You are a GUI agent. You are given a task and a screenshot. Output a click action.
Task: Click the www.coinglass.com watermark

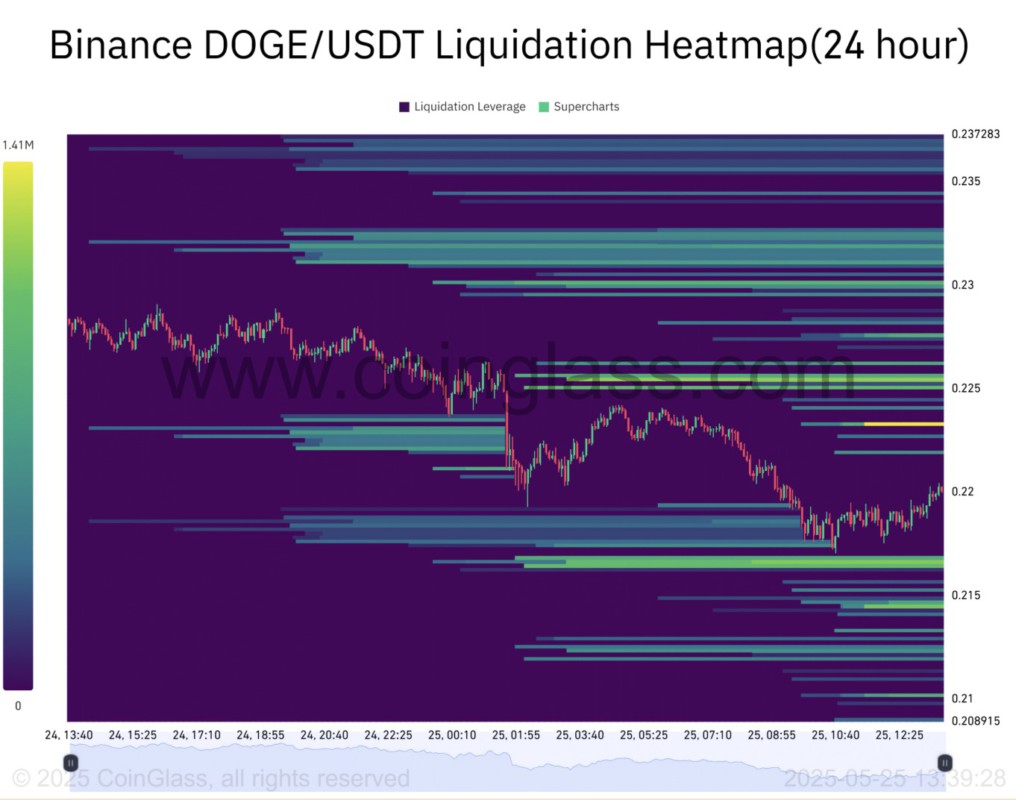(510, 375)
